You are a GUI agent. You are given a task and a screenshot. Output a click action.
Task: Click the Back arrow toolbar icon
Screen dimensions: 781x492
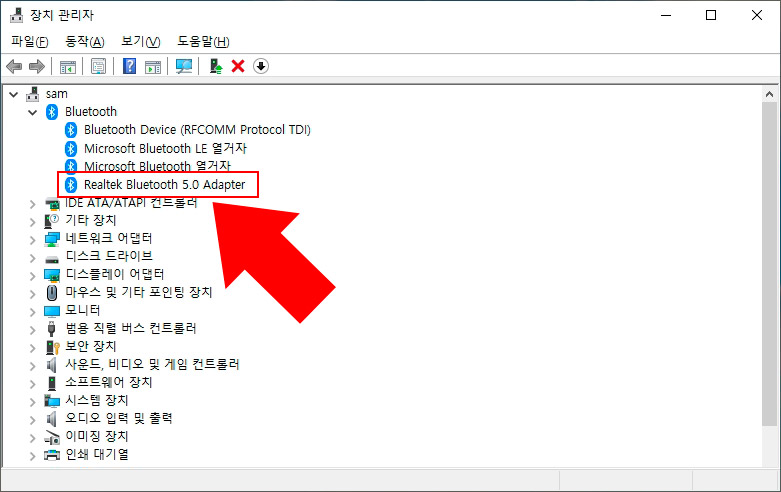pos(14,66)
